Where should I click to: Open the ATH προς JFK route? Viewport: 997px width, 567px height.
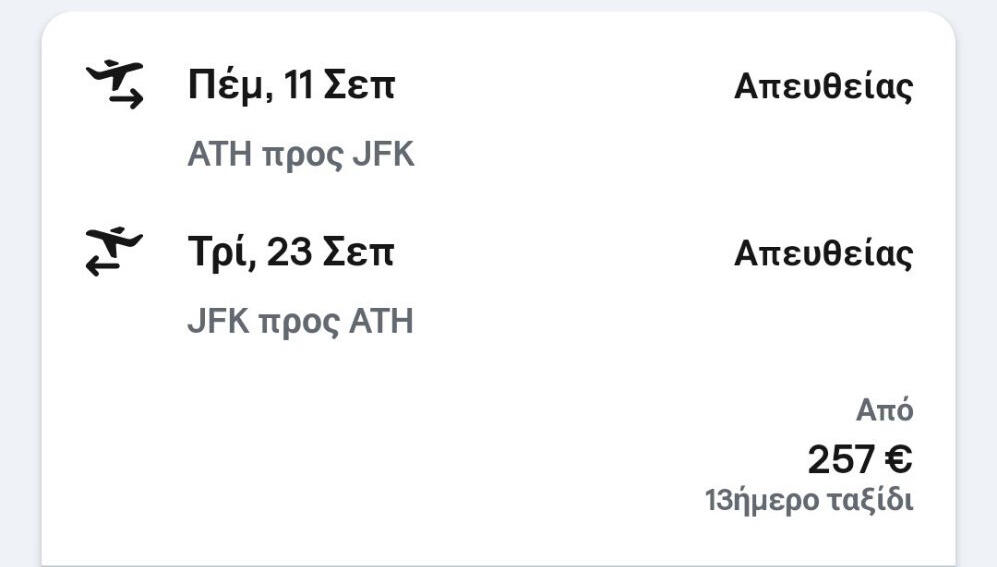point(300,155)
